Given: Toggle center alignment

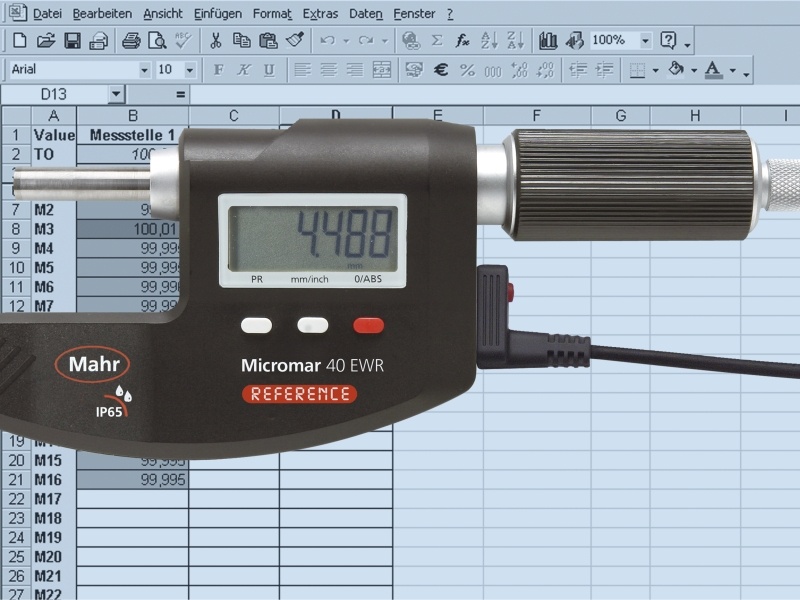Looking at the screenshot, I should point(329,70).
